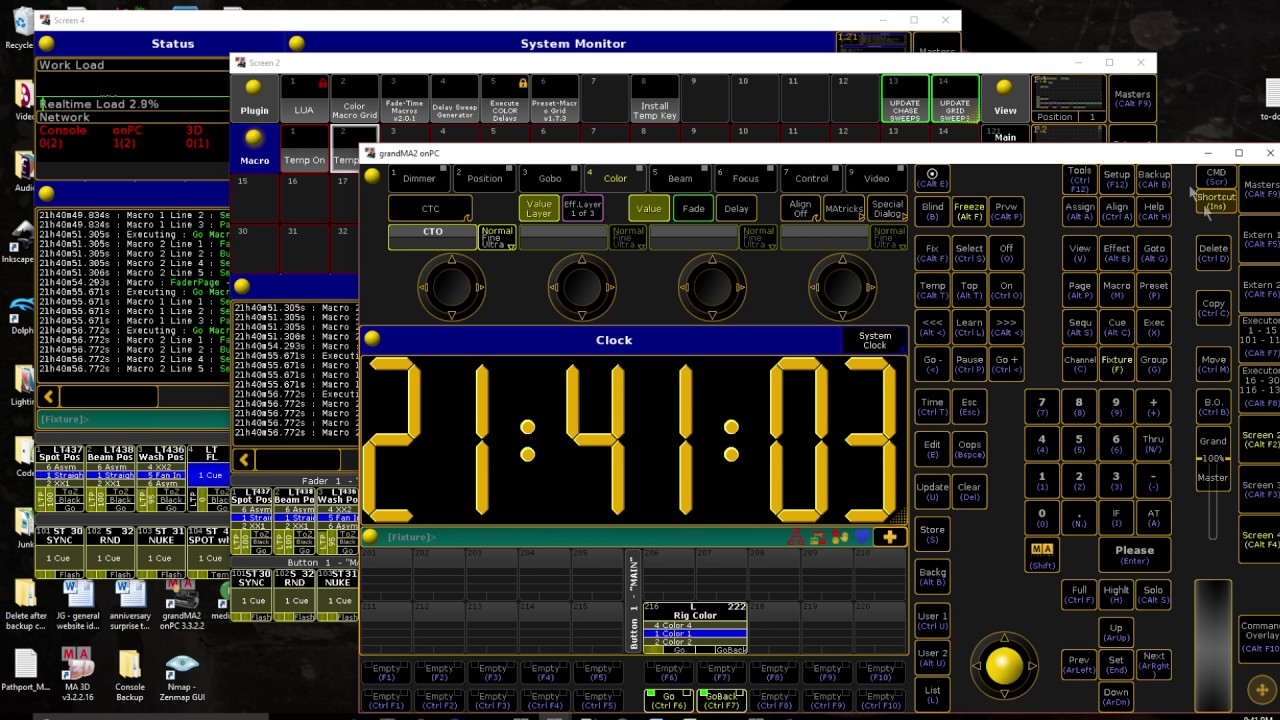Viewport: 1280px width, 720px height.
Task: Switch to the Video preset type tab
Action: pyautogui.click(x=877, y=178)
